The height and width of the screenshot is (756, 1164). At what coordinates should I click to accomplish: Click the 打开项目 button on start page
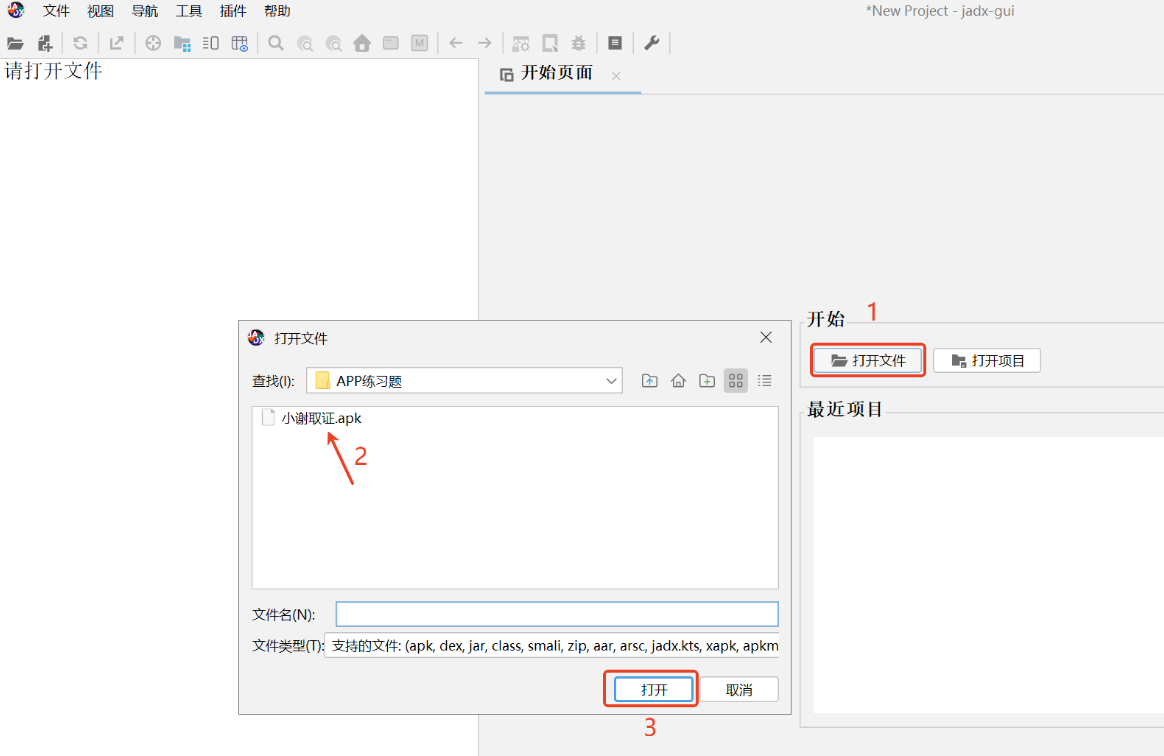click(987, 361)
